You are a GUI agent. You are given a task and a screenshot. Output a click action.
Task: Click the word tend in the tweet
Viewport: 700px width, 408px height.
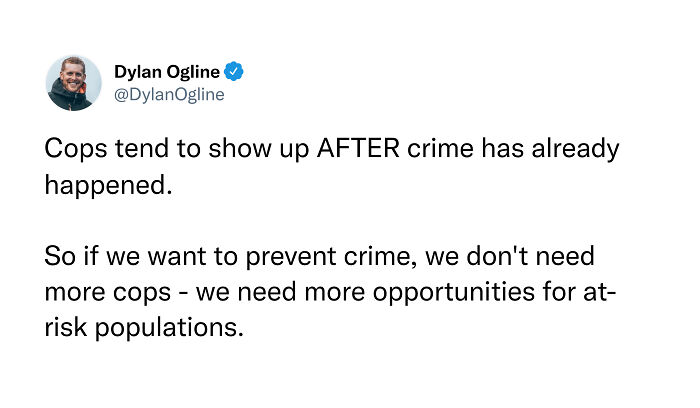142,148
